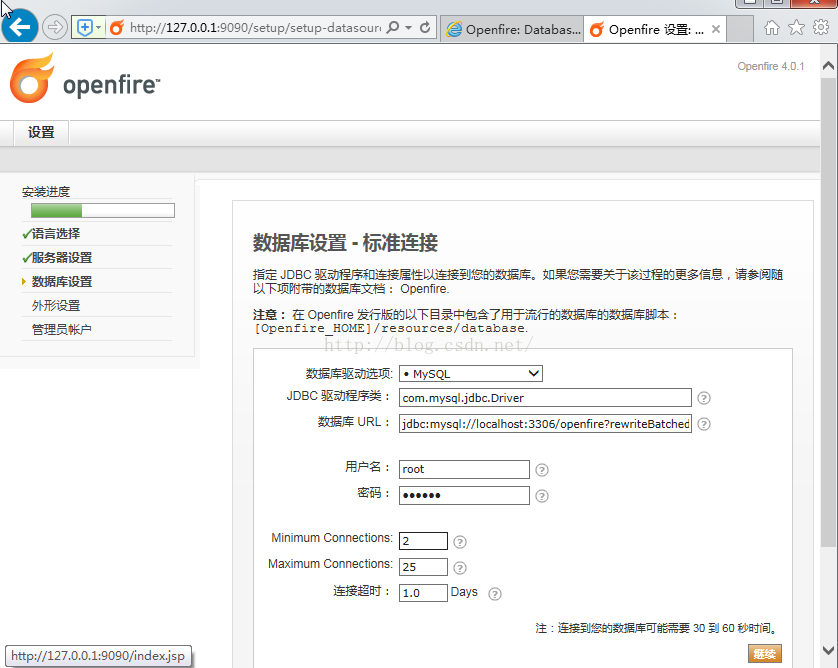Viewport: 838px width, 668px height.
Task: Click the Minimum Connections field
Action: click(423, 541)
